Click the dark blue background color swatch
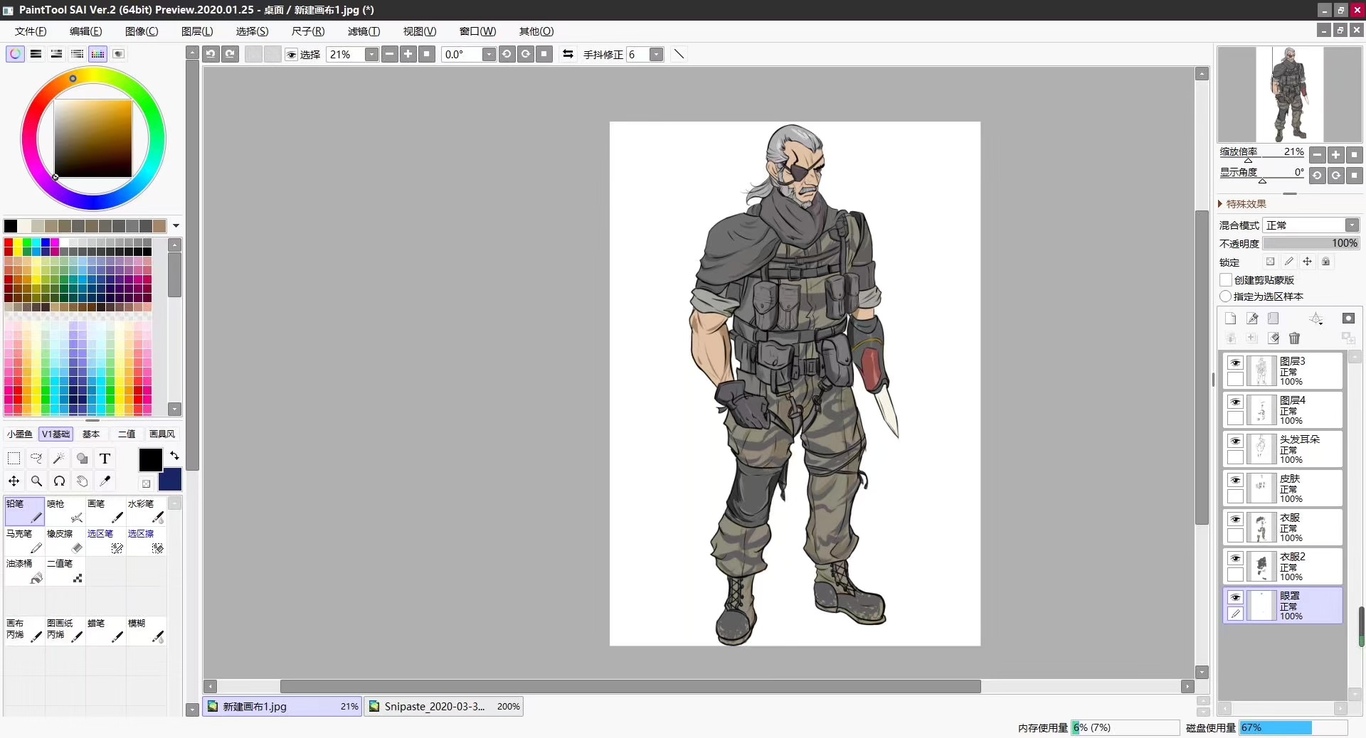The width and height of the screenshot is (1366, 738). click(x=171, y=479)
